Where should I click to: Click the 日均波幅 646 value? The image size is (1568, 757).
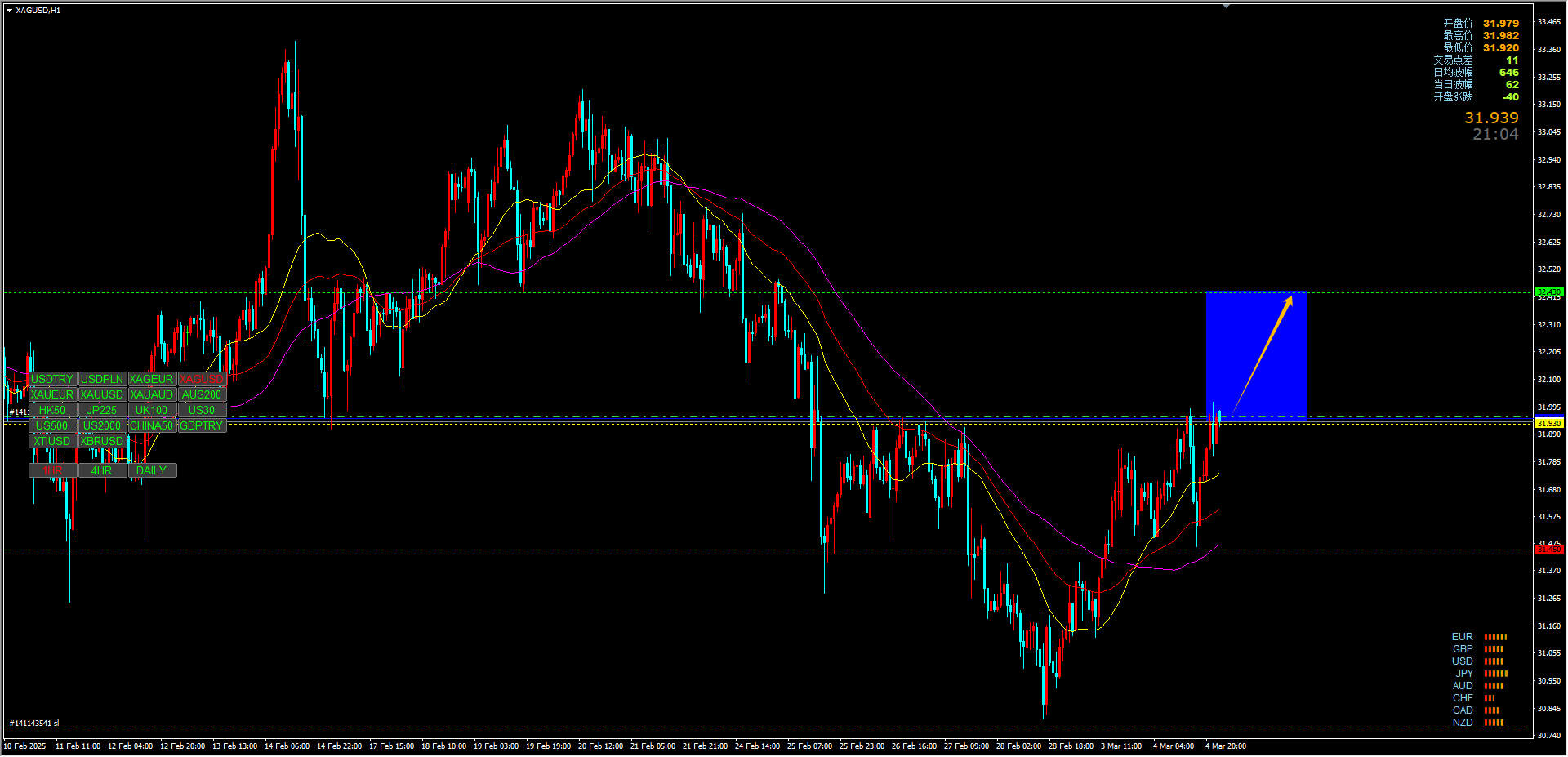coord(1509,73)
